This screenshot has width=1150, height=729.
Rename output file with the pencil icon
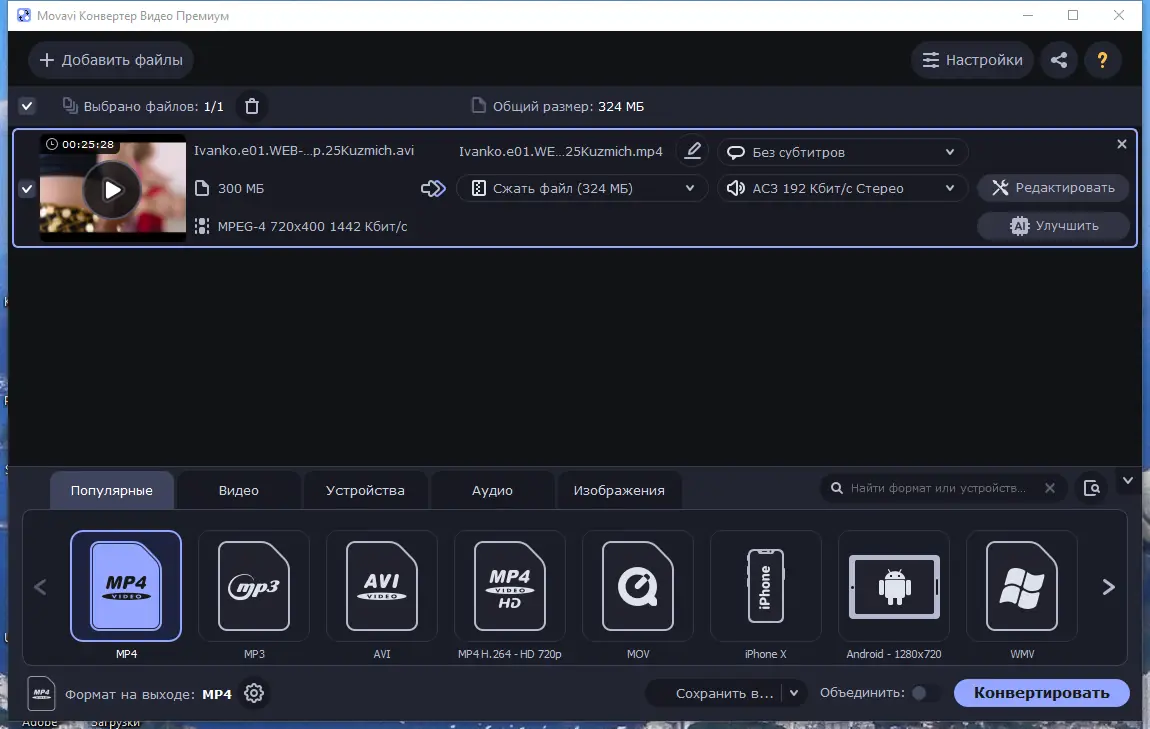692,151
